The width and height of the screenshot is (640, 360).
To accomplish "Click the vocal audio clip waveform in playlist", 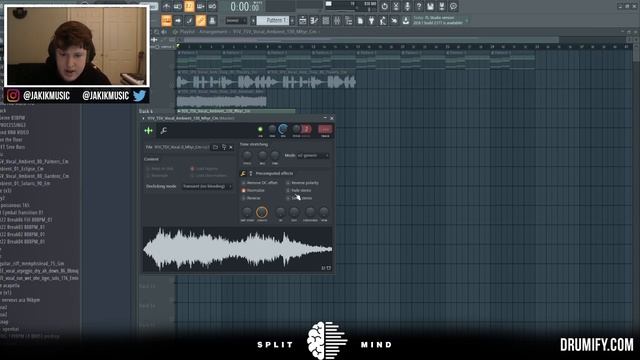I will tap(266, 82).
